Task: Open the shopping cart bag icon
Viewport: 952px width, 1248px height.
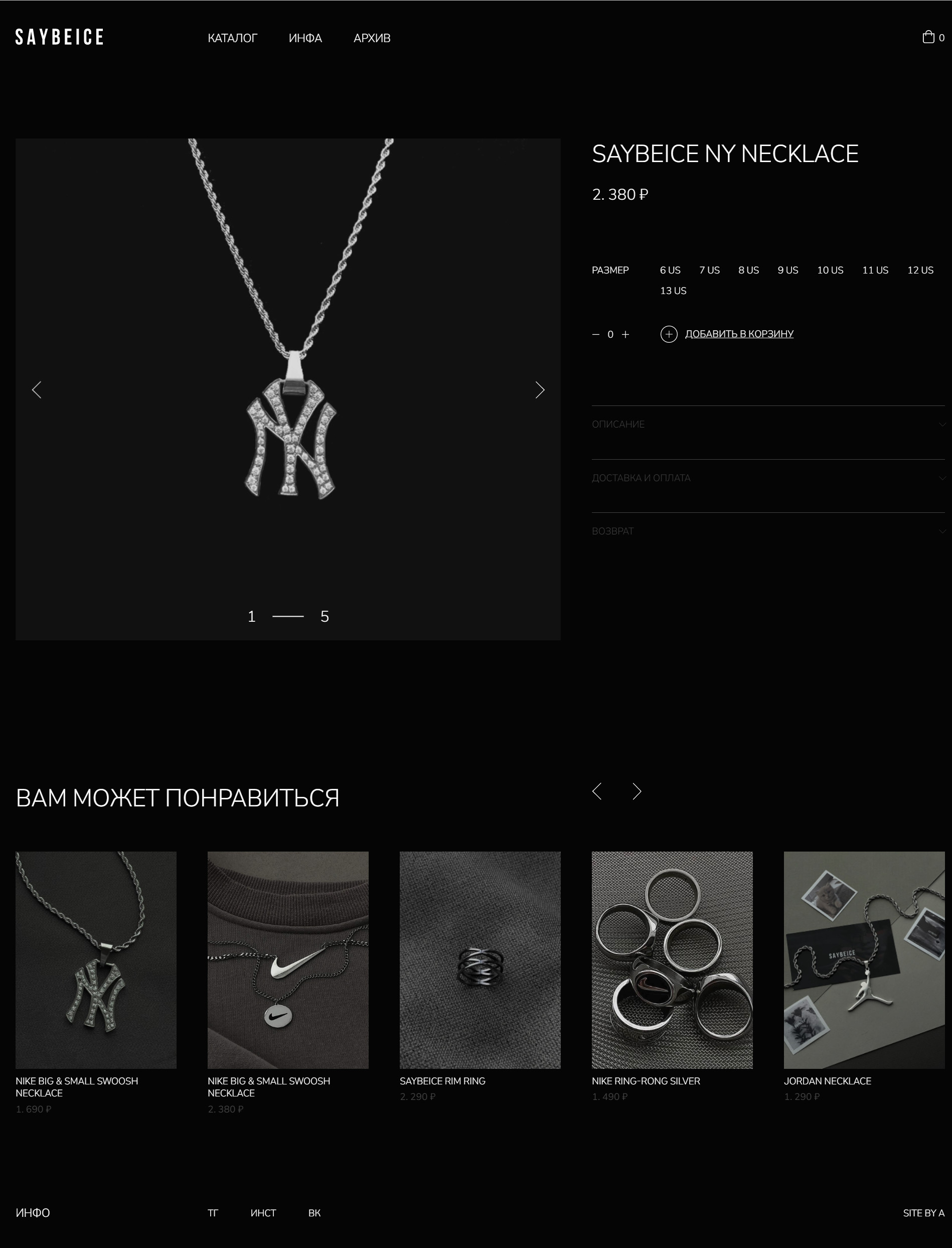Action: pyautogui.click(x=927, y=37)
